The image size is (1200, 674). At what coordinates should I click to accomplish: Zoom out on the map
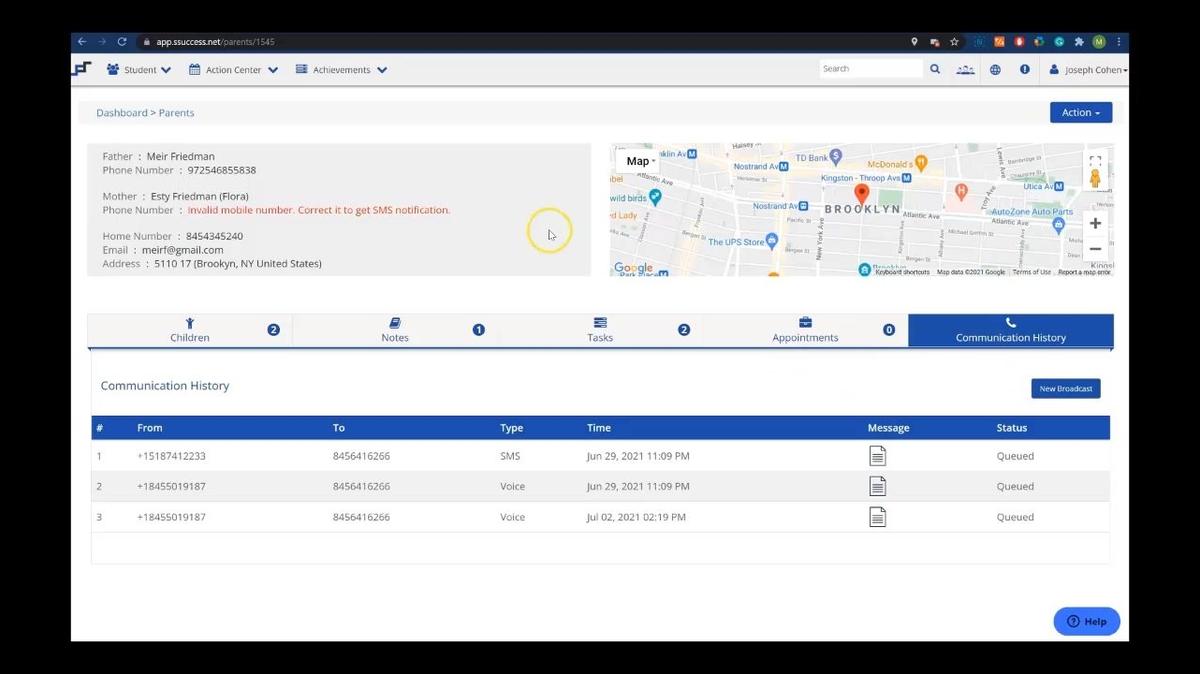point(1095,249)
